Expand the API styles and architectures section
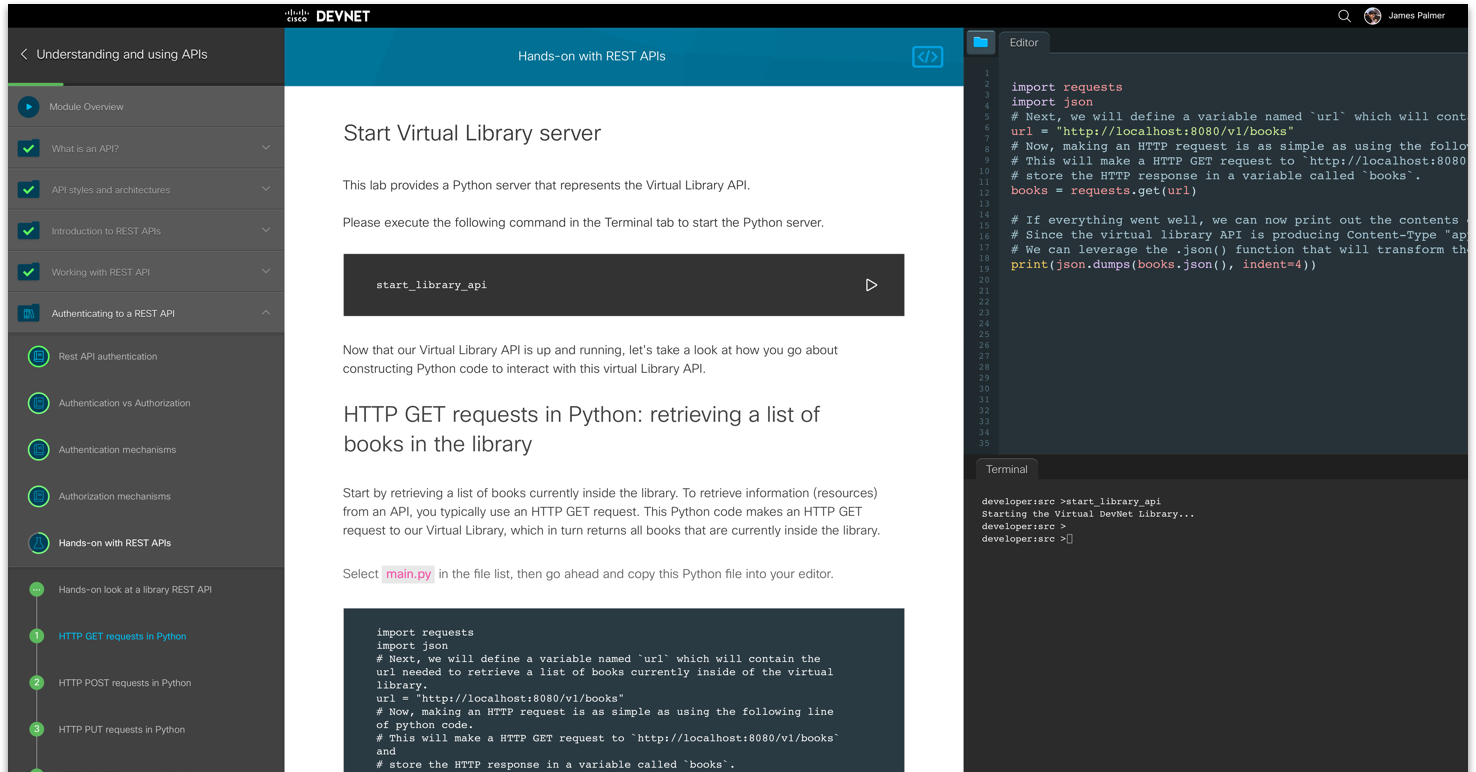Viewport: 1476px width, 772px height. (x=265, y=189)
